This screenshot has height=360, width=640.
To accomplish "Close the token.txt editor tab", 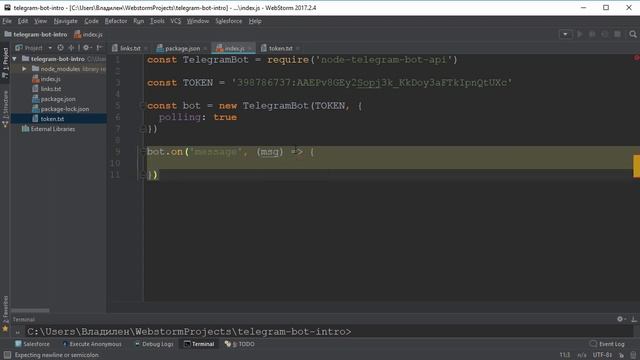I will coord(298,49).
